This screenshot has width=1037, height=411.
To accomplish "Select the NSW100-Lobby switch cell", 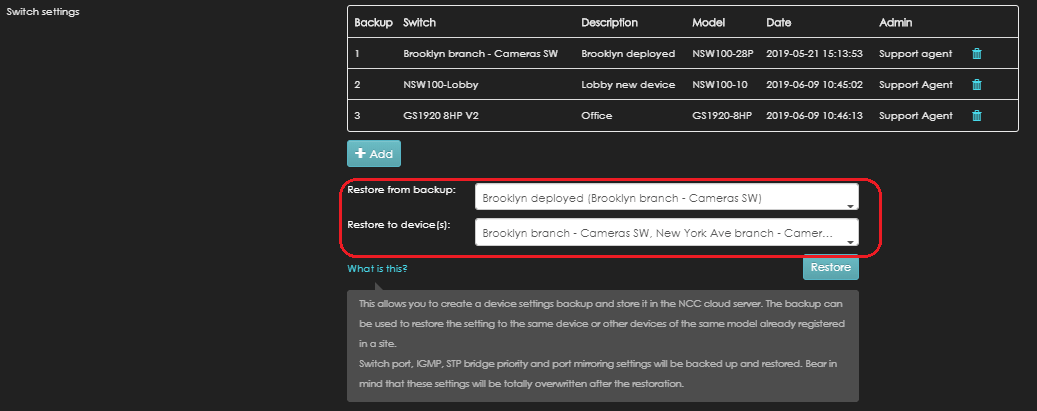I will tap(440, 85).
